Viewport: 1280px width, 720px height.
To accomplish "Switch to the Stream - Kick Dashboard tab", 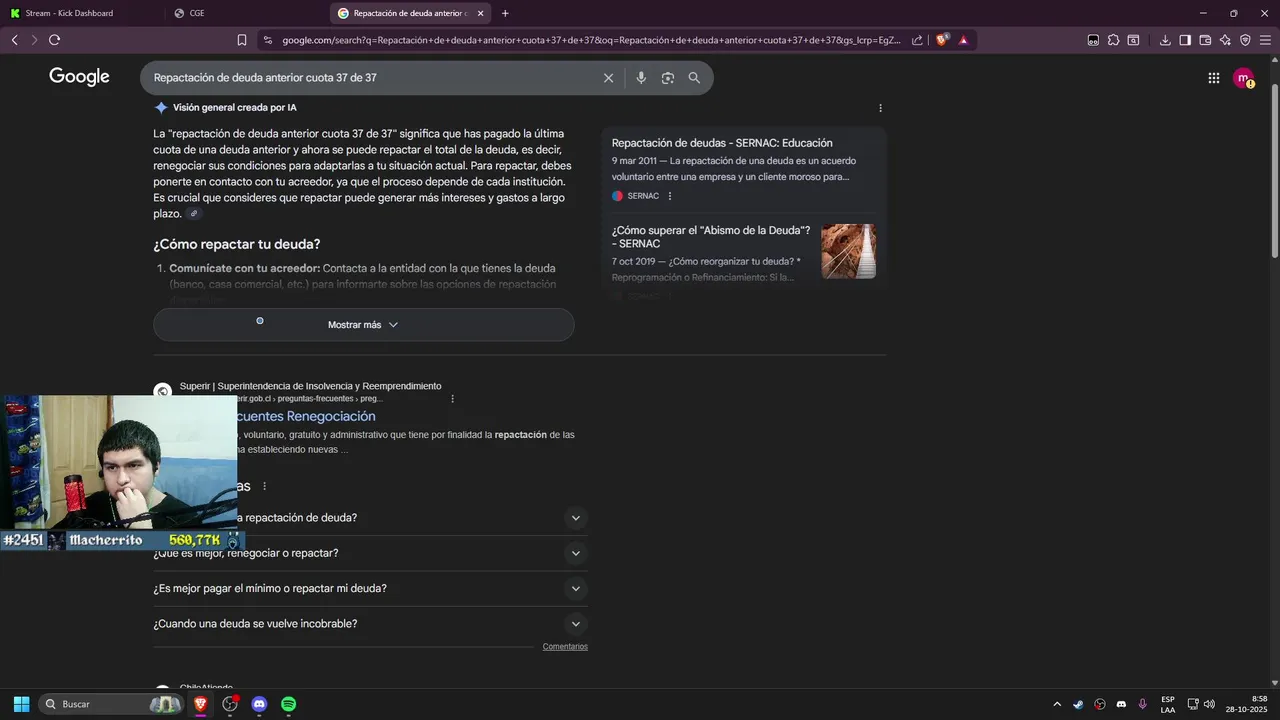I will (x=82, y=13).
